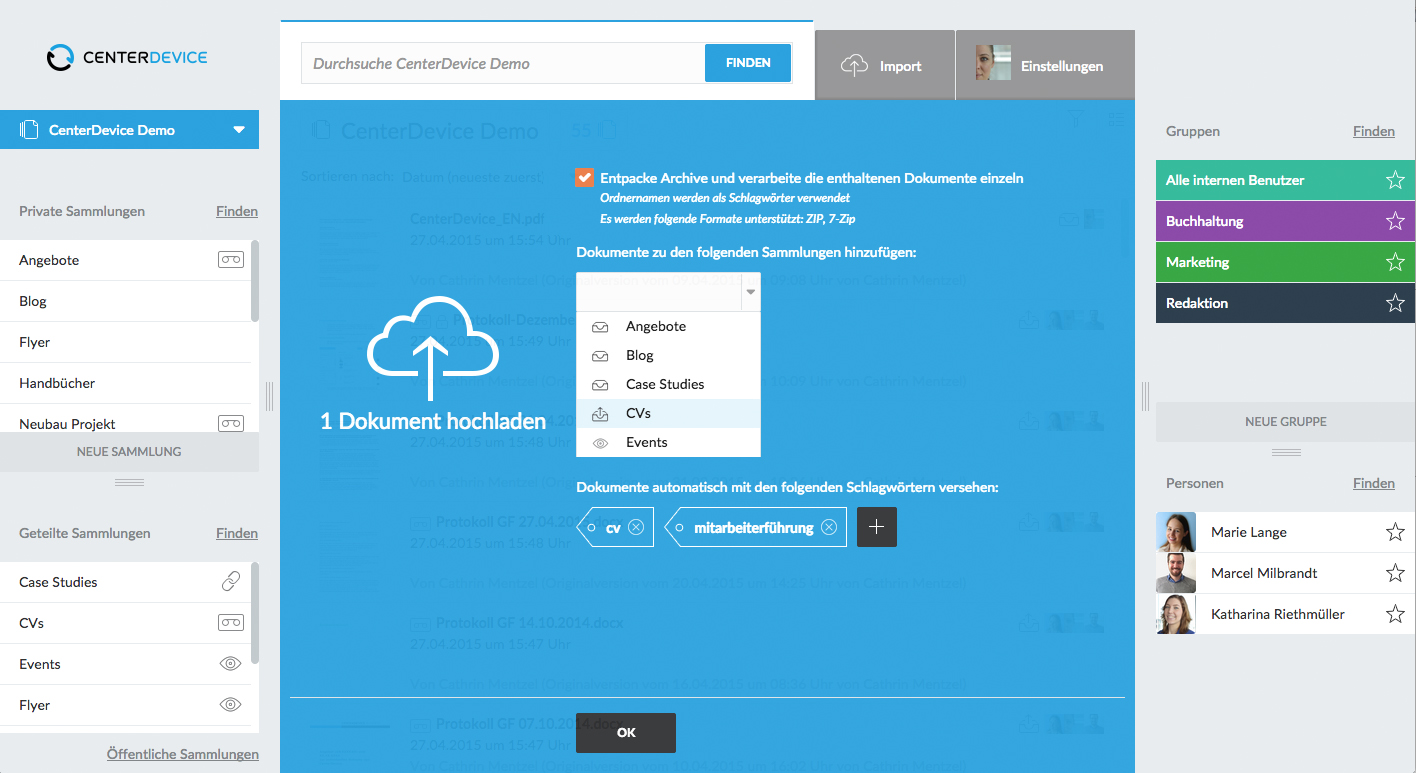Click the collections combo box text field
Viewport: 1416px width, 773px height.
click(659, 292)
